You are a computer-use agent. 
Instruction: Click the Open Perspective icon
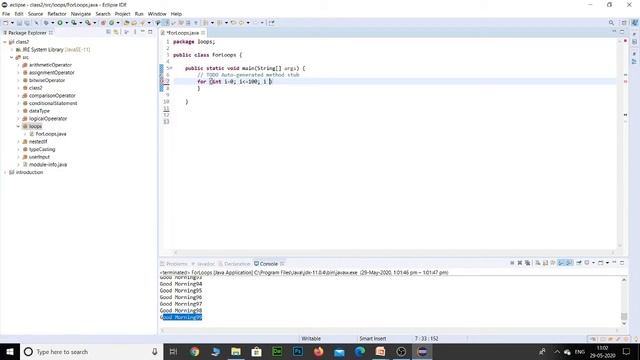coord(624,23)
